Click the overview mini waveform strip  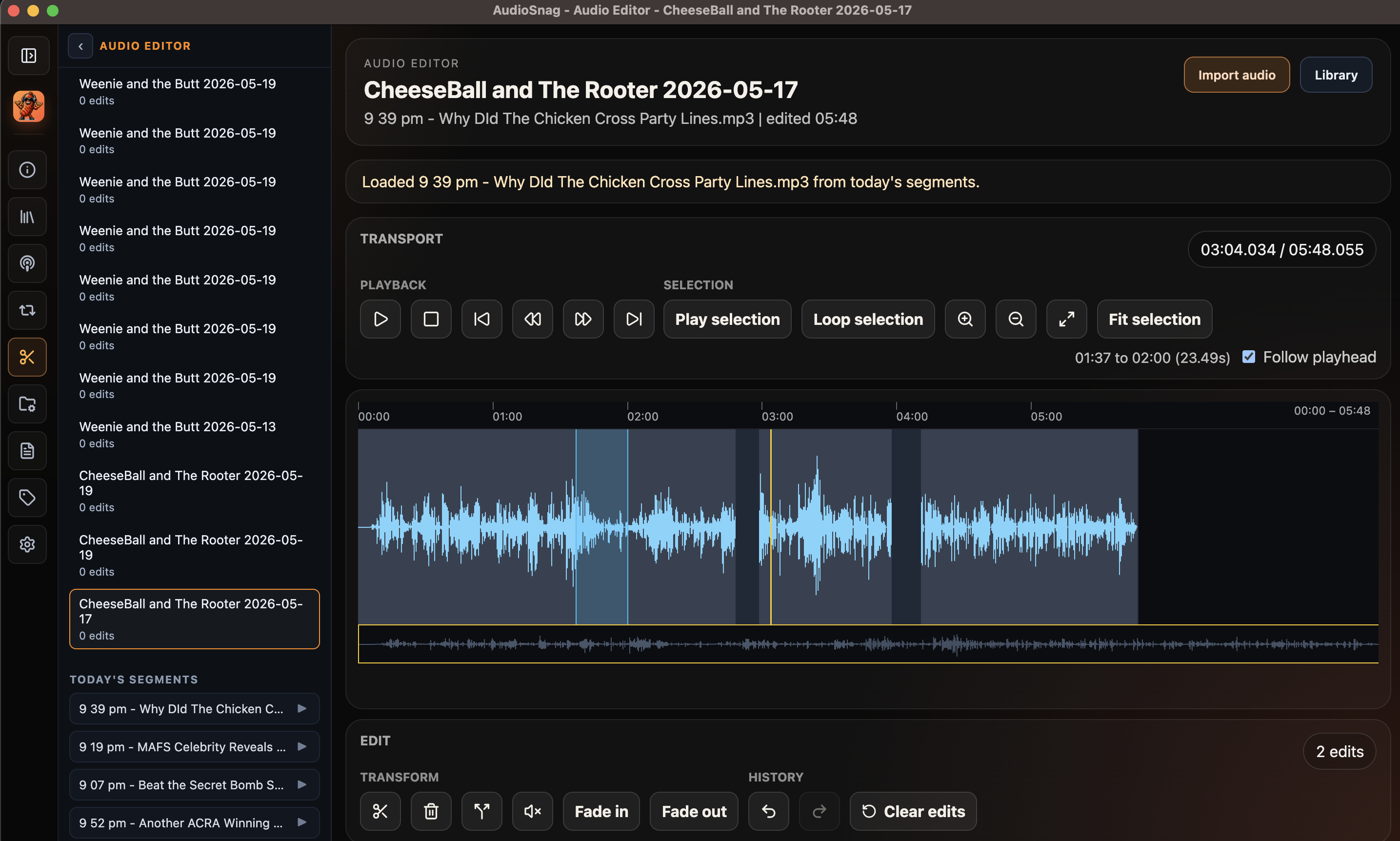tap(868, 644)
